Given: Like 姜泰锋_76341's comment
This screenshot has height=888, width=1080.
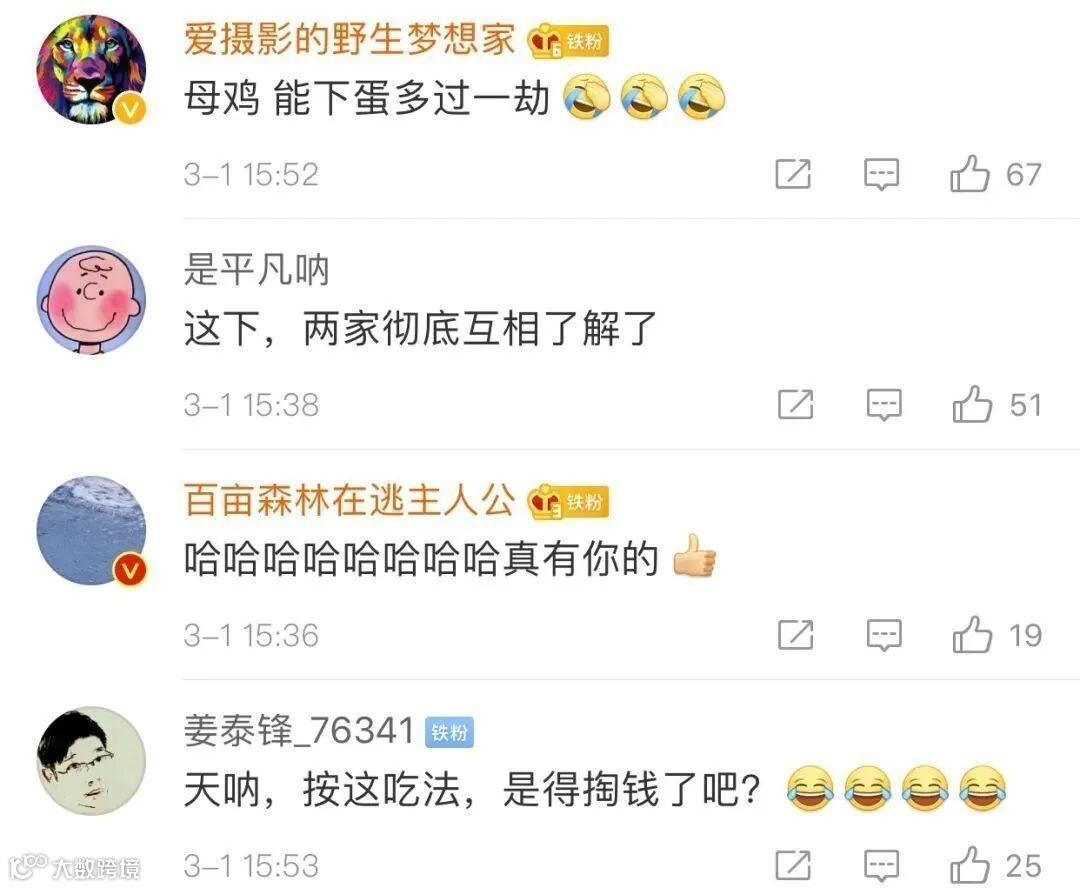Looking at the screenshot, I should (969, 865).
